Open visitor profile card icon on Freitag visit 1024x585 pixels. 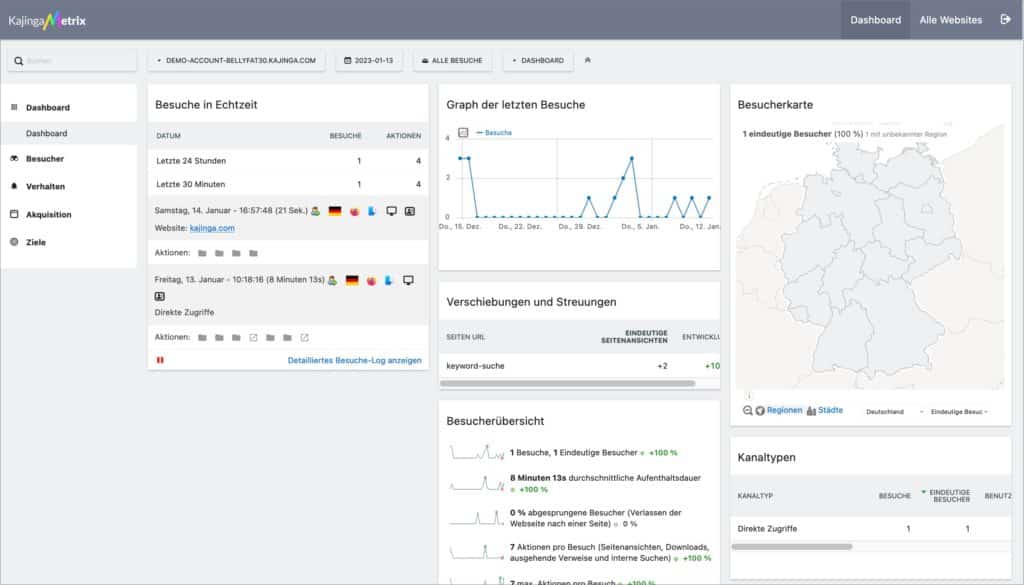[x=159, y=296]
